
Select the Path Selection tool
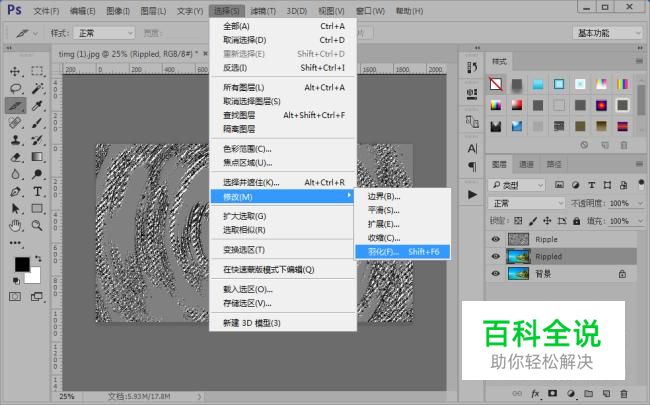coord(15,209)
